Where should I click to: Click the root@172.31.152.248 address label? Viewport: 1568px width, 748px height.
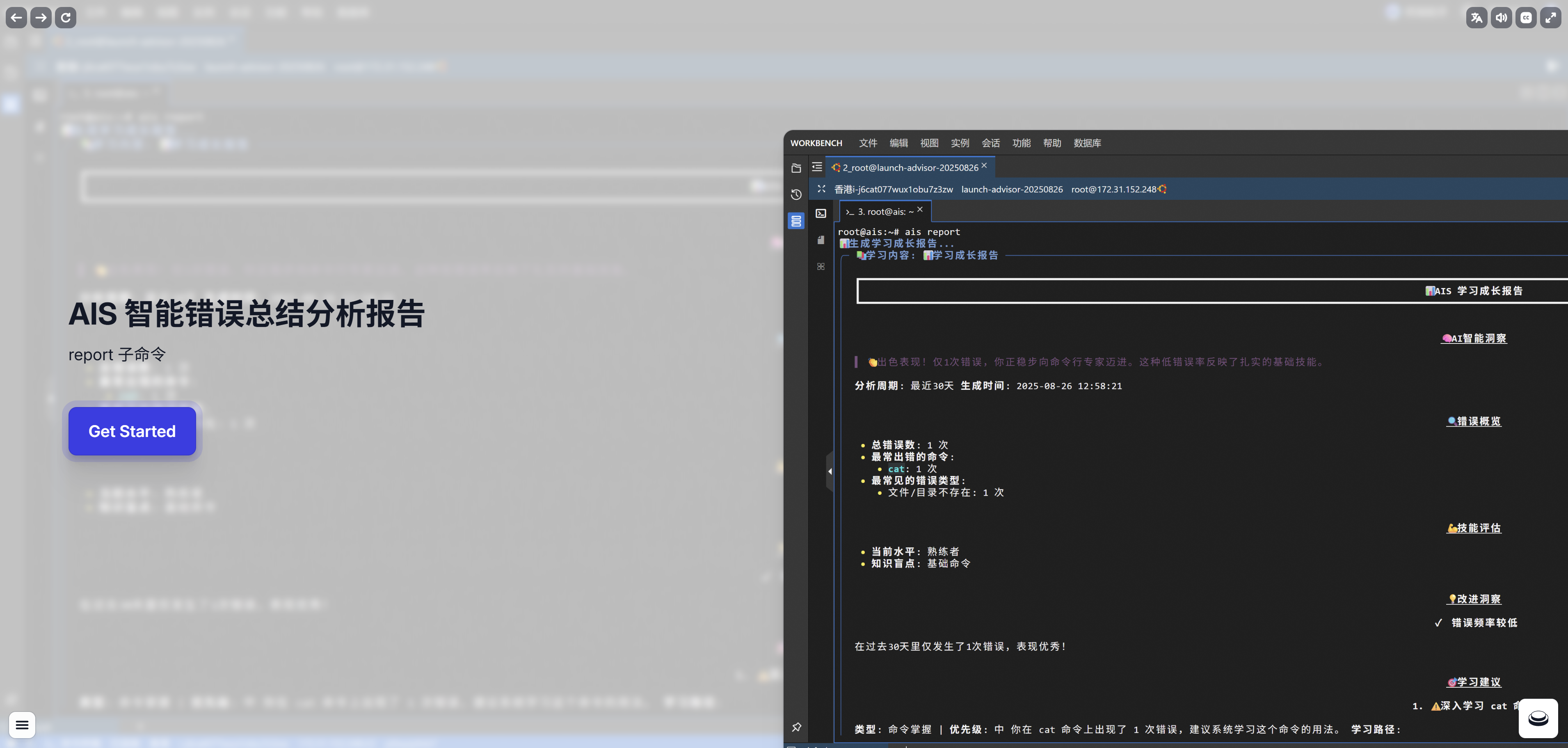[1113, 189]
